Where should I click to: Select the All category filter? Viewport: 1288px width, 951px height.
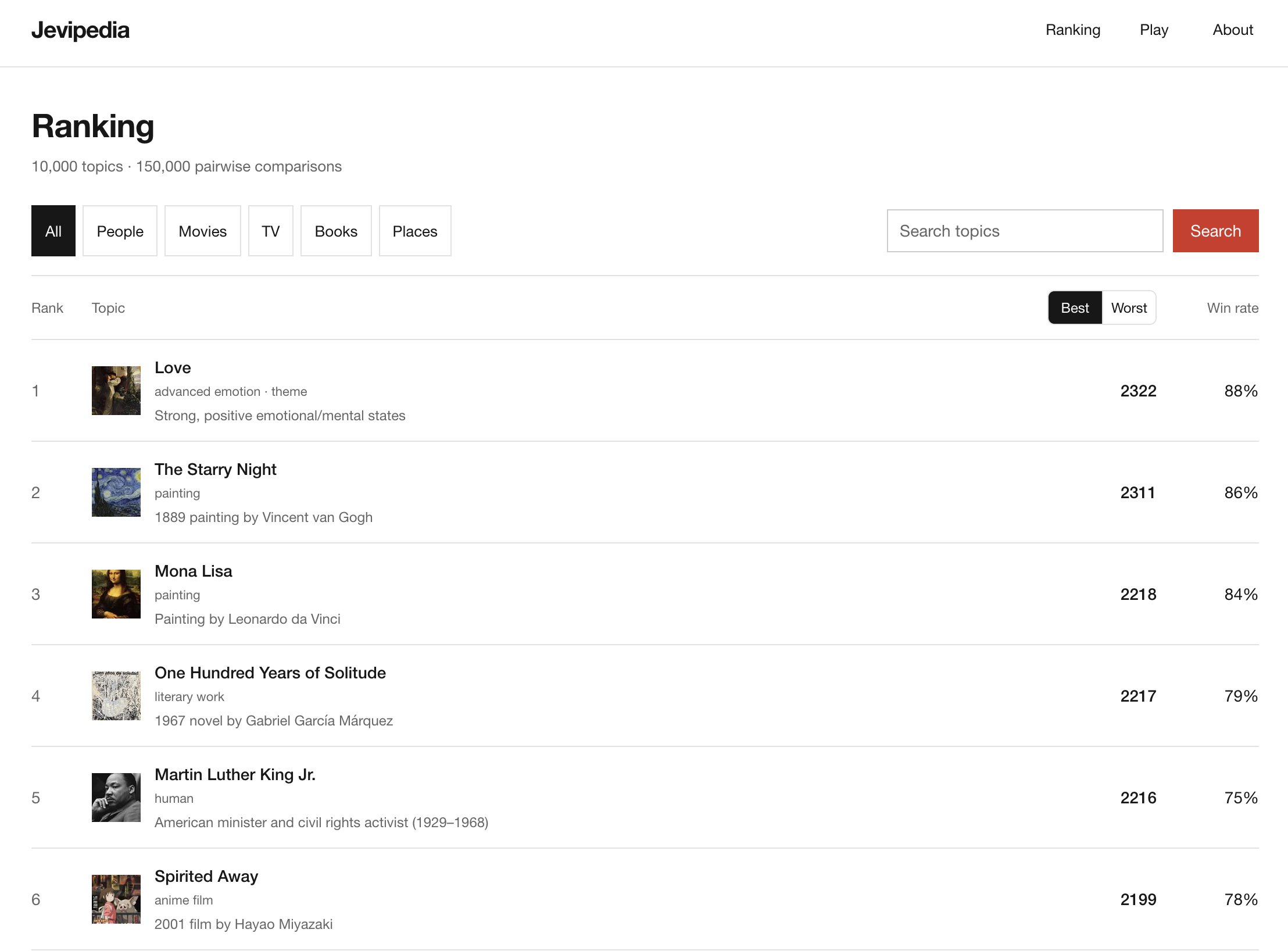point(53,231)
